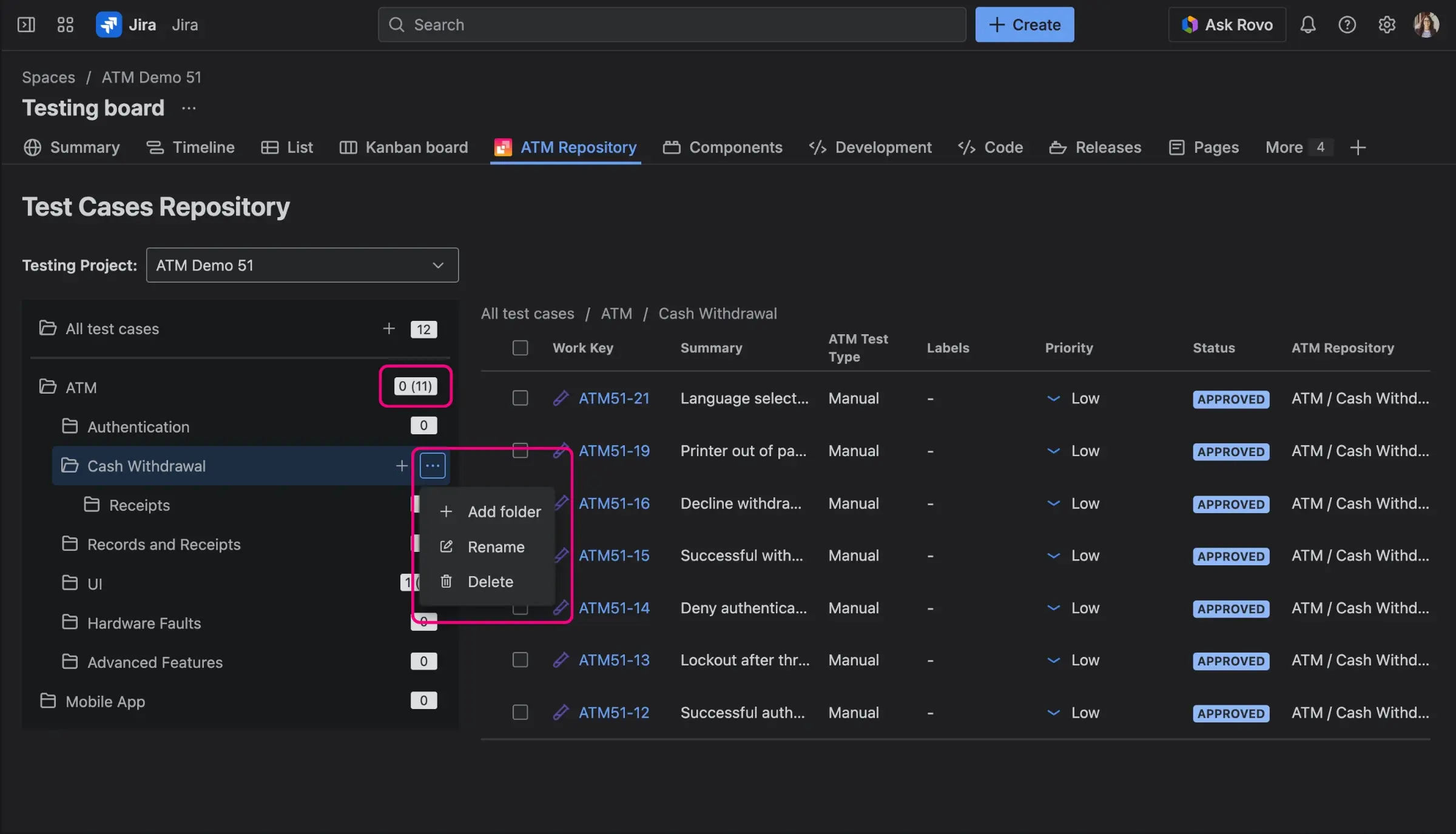
Task: Collapse the sidebar using the panel icon
Action: click(x=26, y=25)
